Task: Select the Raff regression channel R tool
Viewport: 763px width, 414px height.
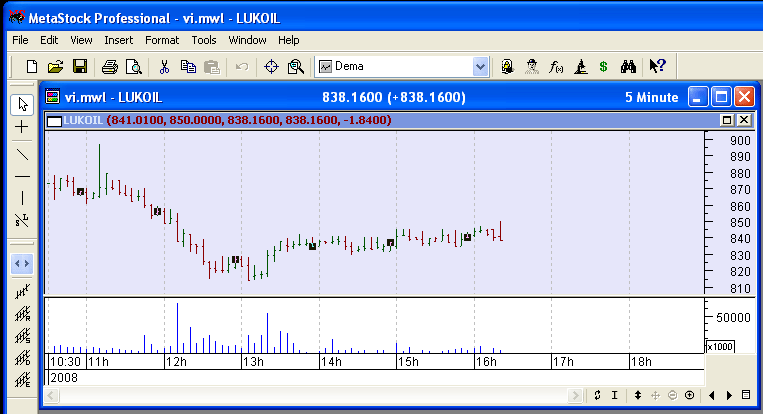Action: point(22,314)
